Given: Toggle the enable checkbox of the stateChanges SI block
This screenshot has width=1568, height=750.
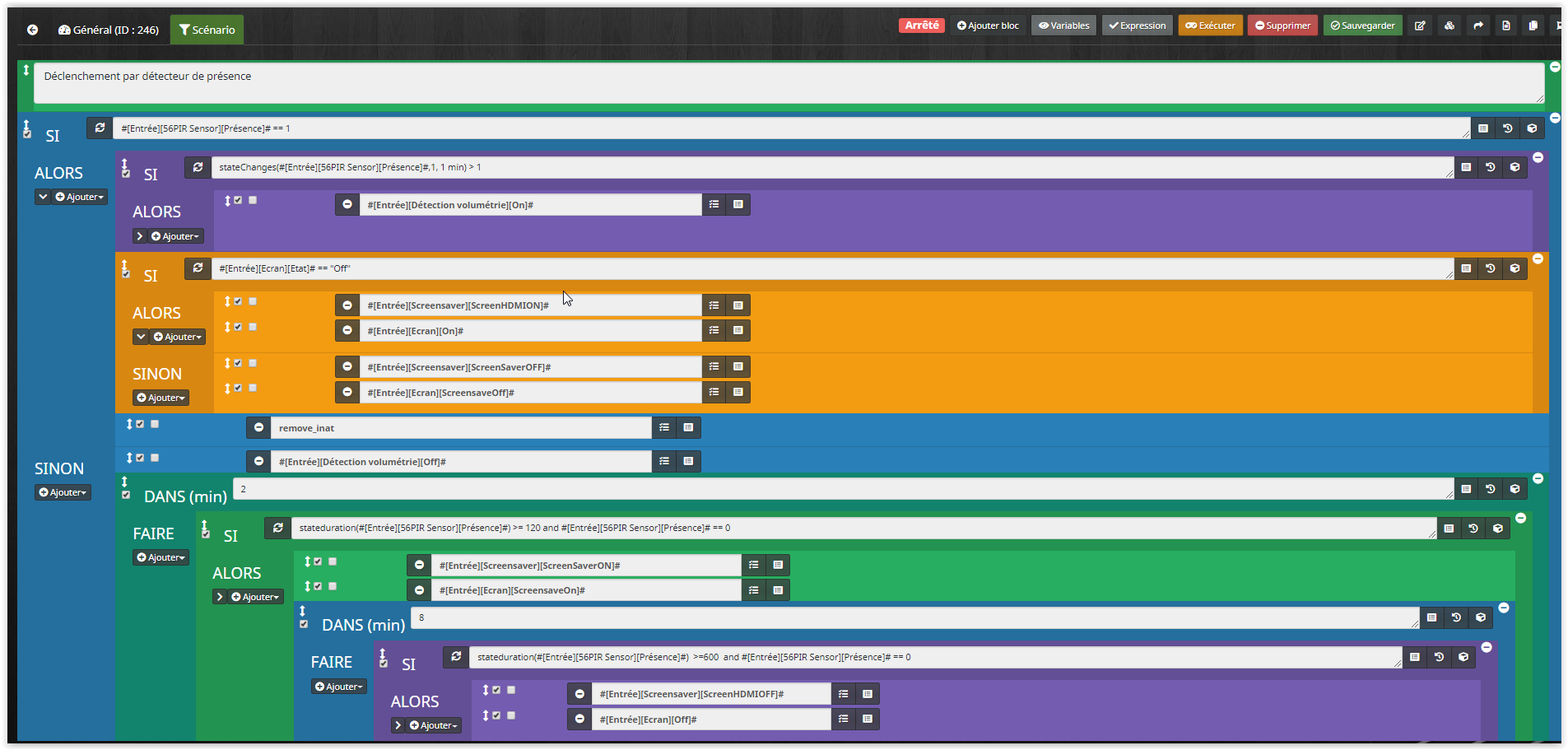Looking at the screenshot, I should (126, 173).
